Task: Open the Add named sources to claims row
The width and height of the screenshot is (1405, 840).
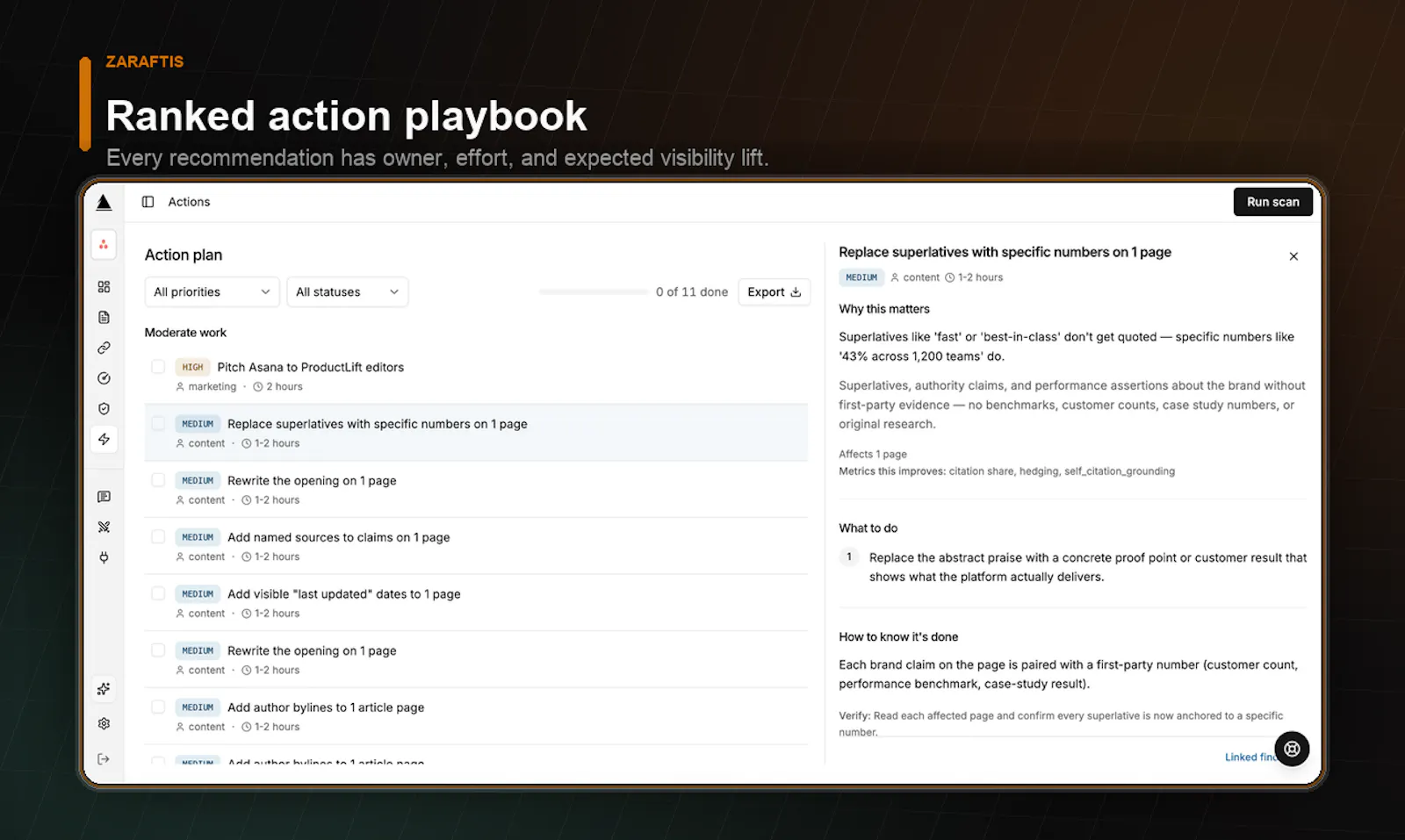Action: coord(476,546)
